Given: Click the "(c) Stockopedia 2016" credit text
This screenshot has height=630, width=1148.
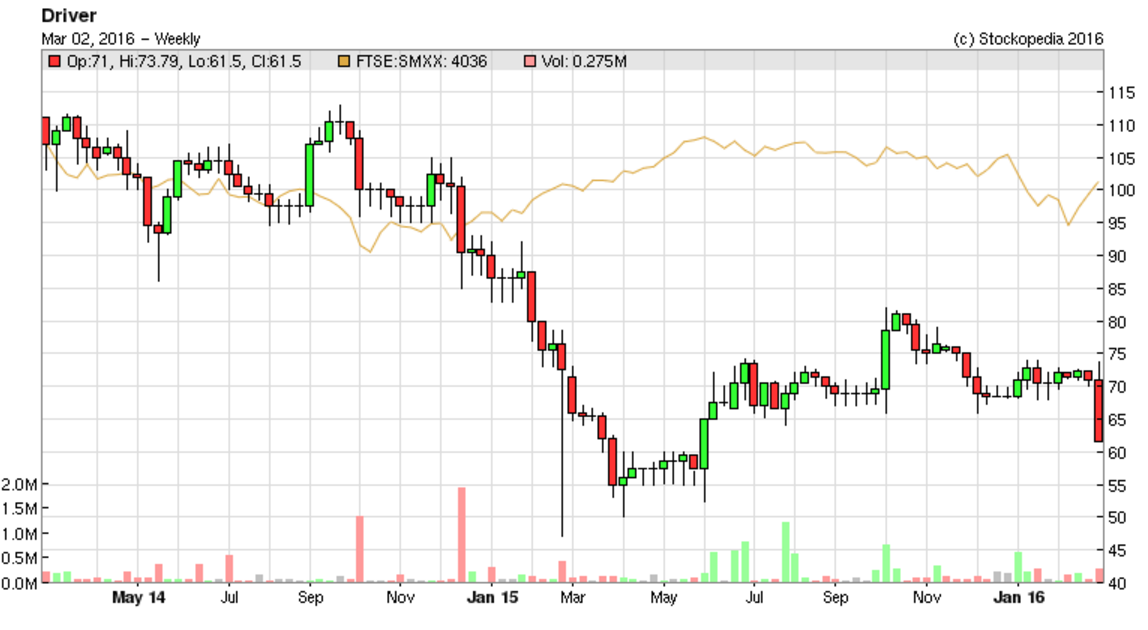Looking at the screenshot, I should [1028, 39].
